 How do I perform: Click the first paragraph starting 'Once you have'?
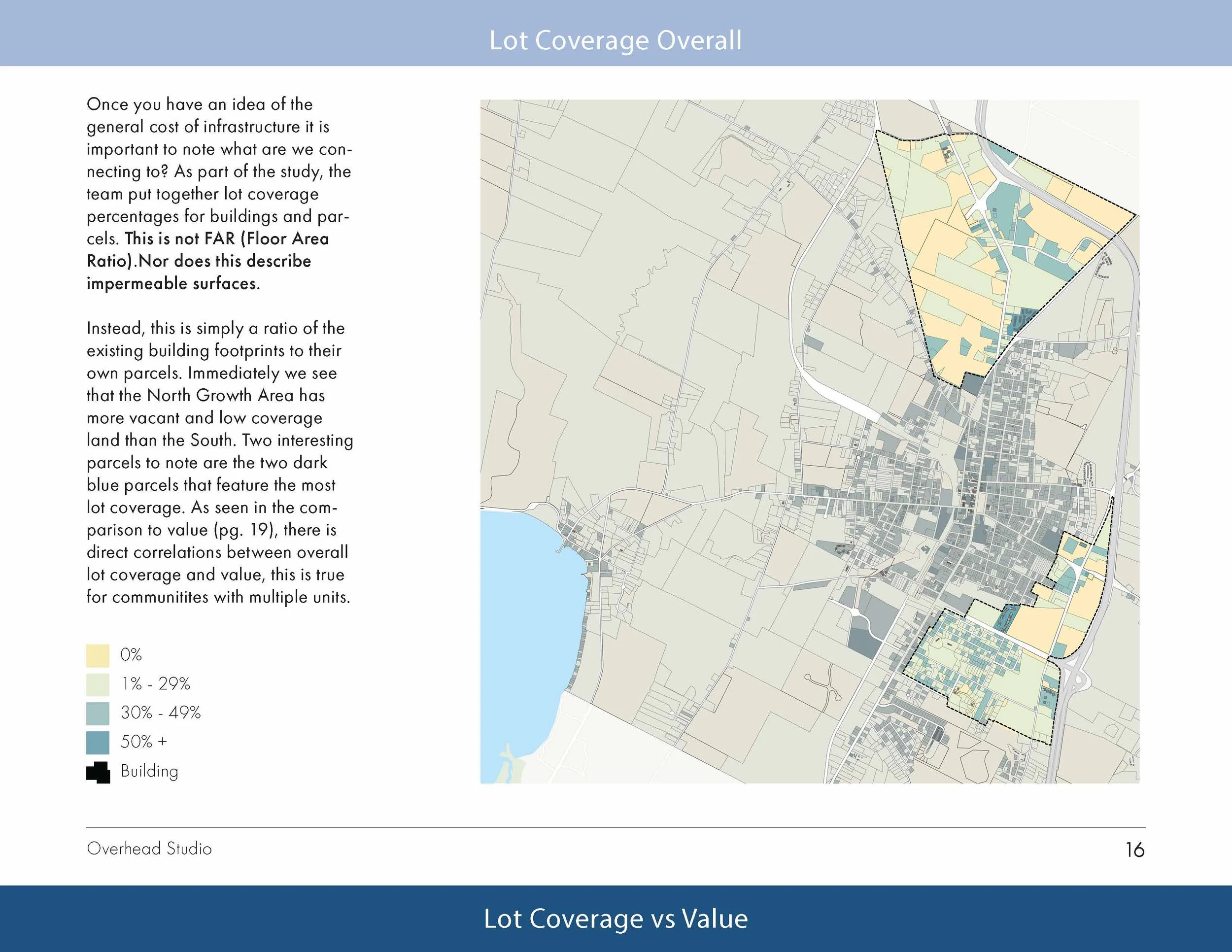(x=219, y=194)
